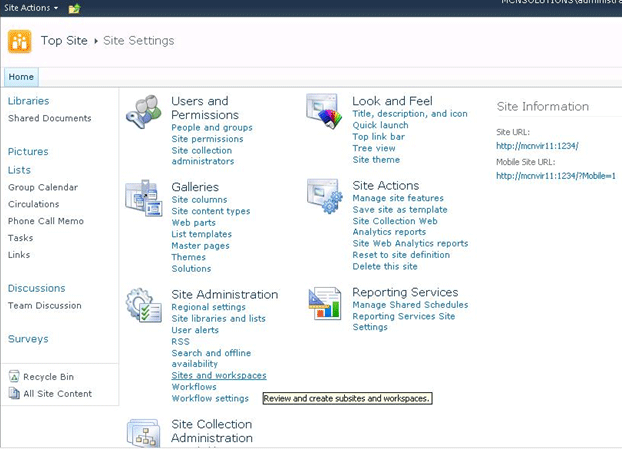The height and width of the screenshot is (455, 624).
Task: Open Regional settings link
Action: (x=209, y=307)
